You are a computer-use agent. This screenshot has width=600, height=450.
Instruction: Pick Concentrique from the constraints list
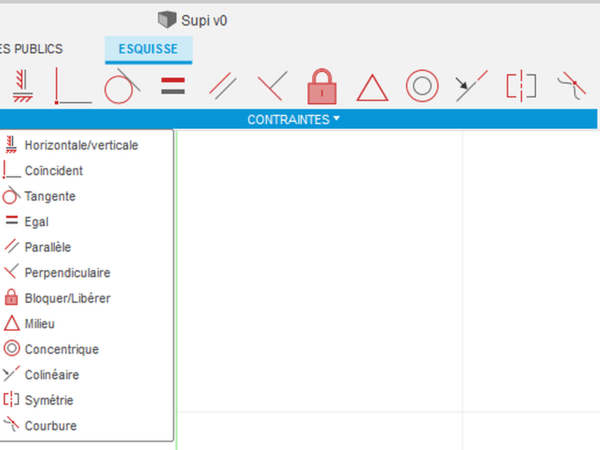pos(61,349)
